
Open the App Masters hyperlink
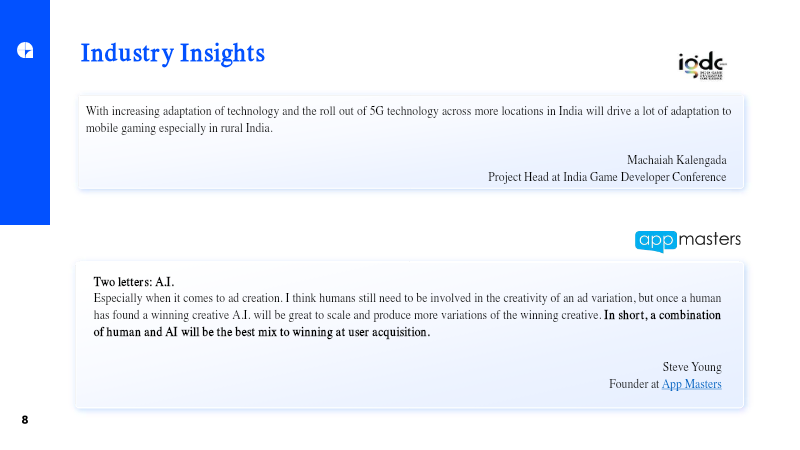[691, 384]
